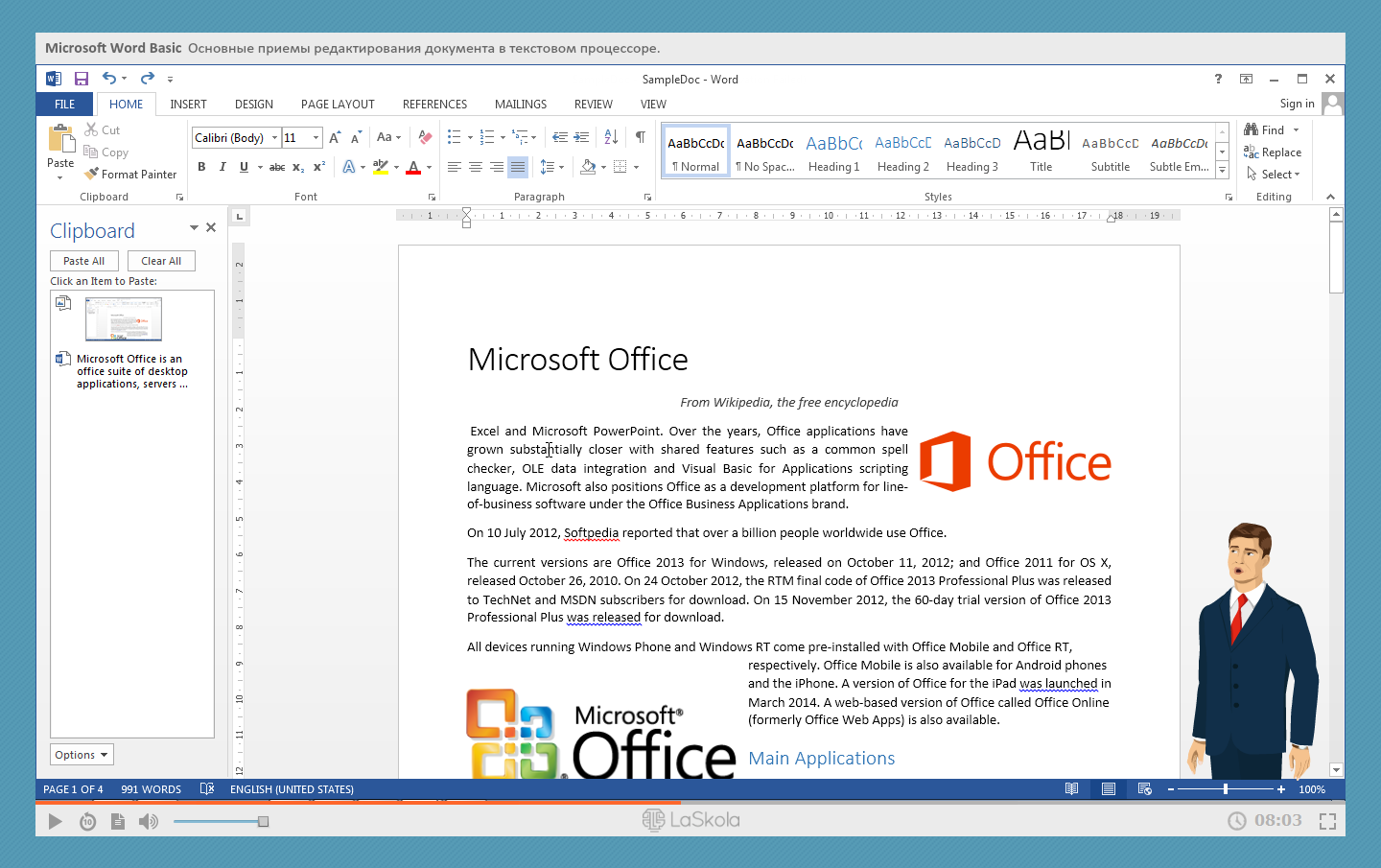Click the zoom slider in status bar
The width and height of the screenshot is (1381, 868).
point(1226,789)
